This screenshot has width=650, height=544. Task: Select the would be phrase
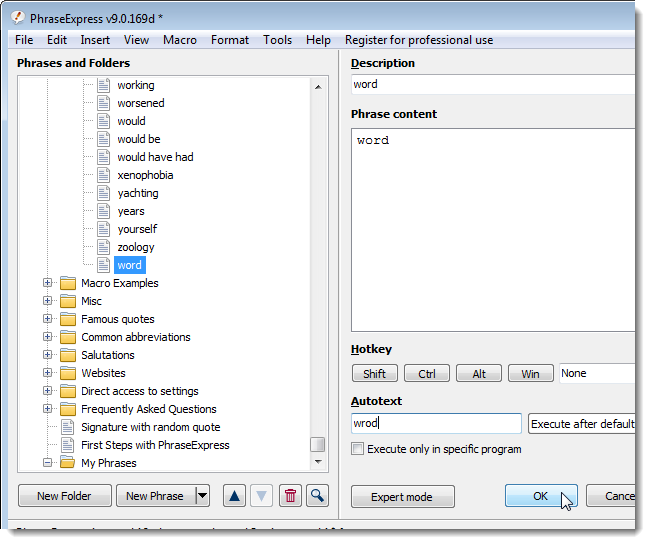tap(139, 139)
